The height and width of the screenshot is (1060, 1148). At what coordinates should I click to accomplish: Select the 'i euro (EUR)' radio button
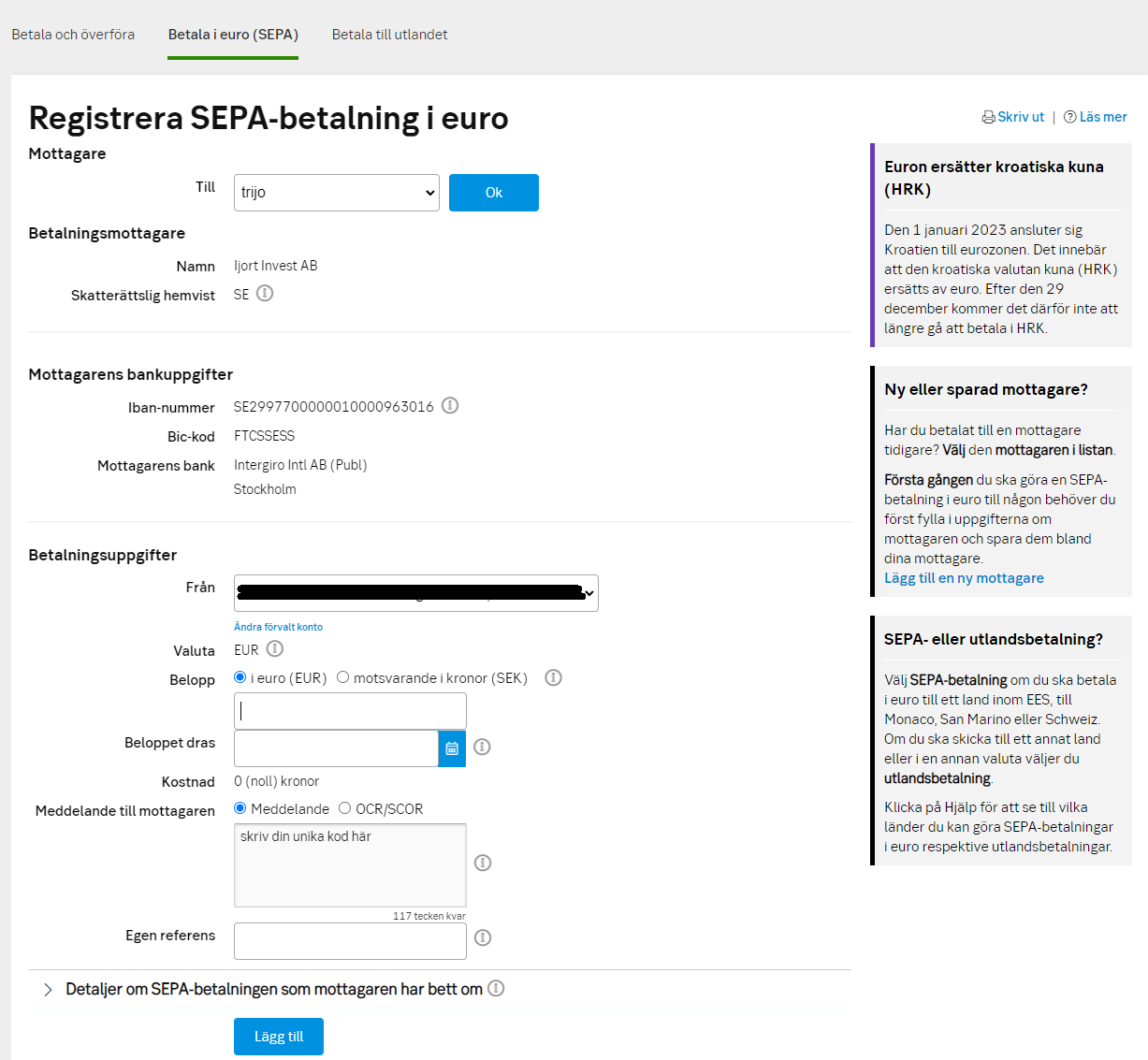(x=240, y=677)
